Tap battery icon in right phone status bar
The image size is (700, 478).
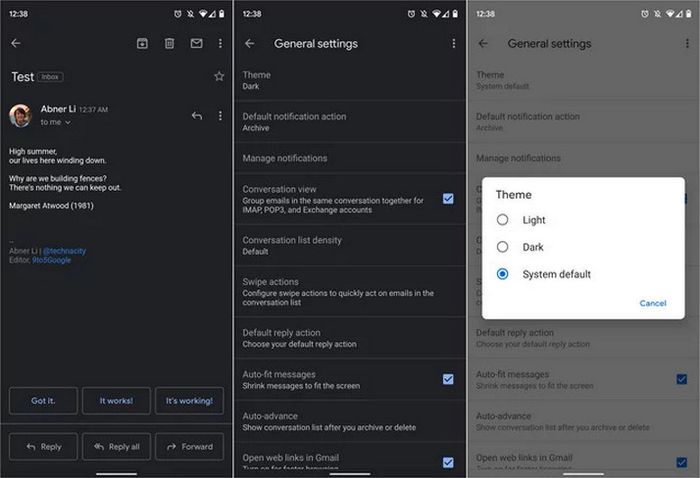coord(688,14)
